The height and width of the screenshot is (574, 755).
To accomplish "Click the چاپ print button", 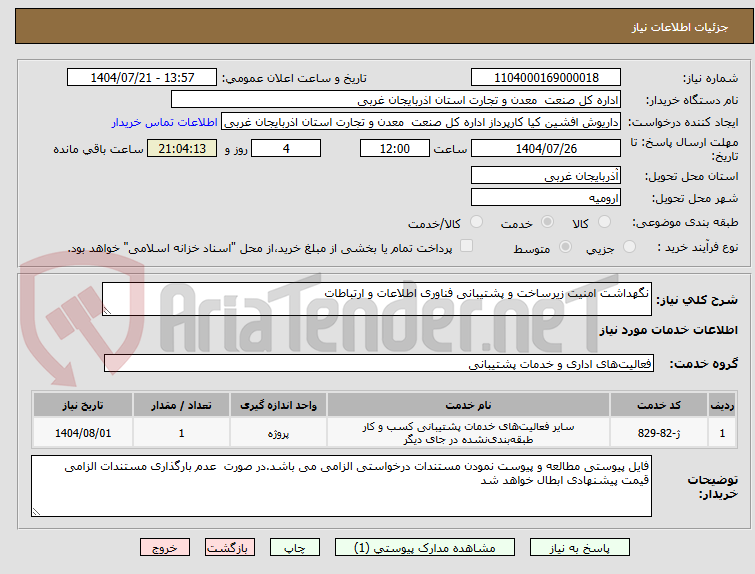I will [x=295, y=548].
